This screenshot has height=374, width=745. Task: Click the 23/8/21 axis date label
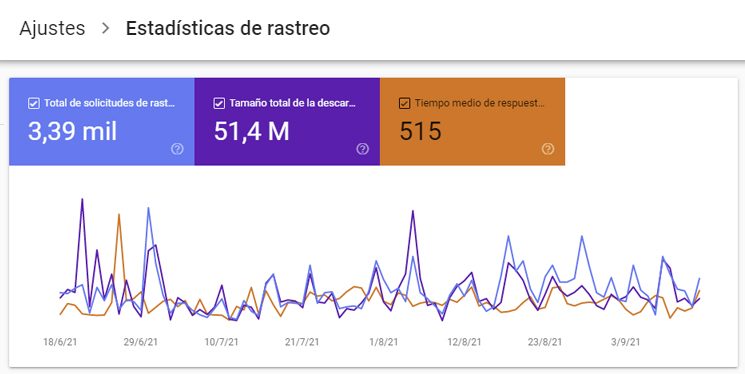coord(545,342)
